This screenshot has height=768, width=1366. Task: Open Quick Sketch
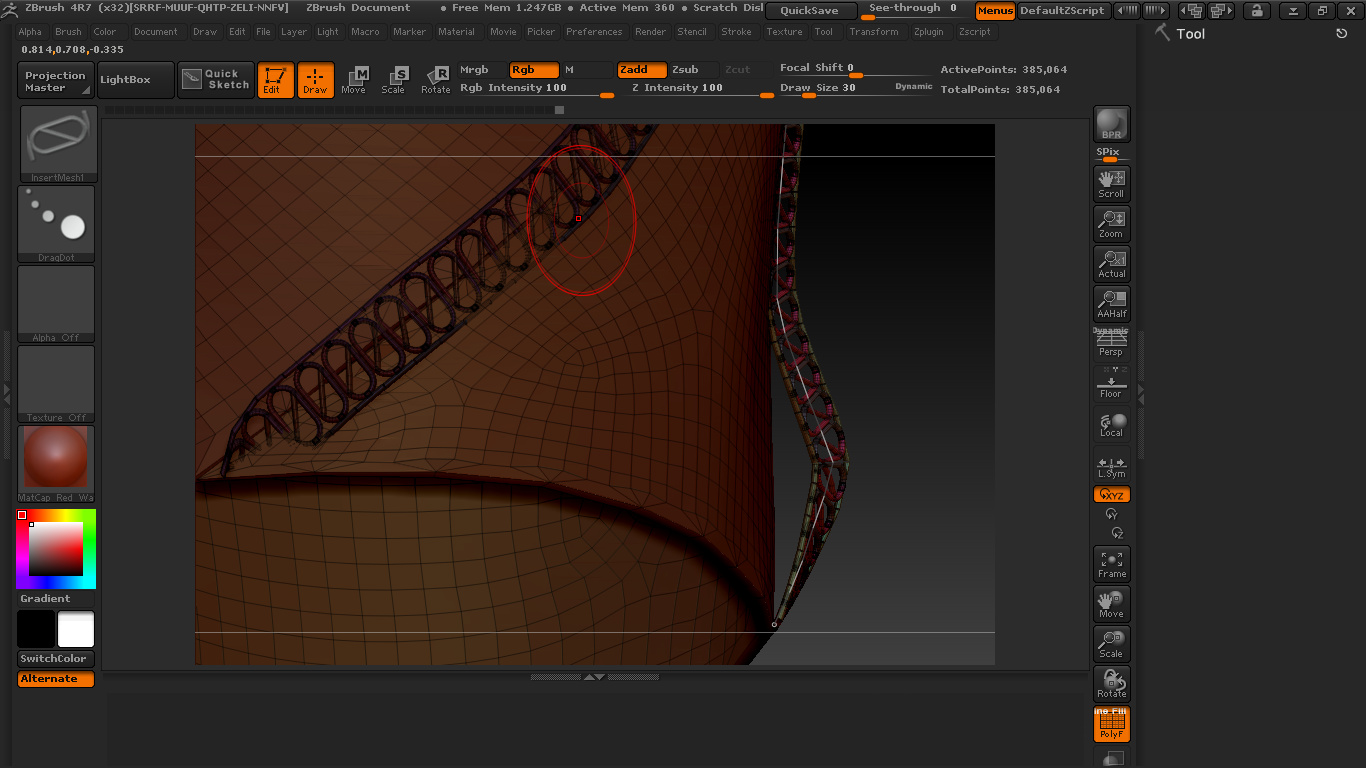tap(216, 80)
